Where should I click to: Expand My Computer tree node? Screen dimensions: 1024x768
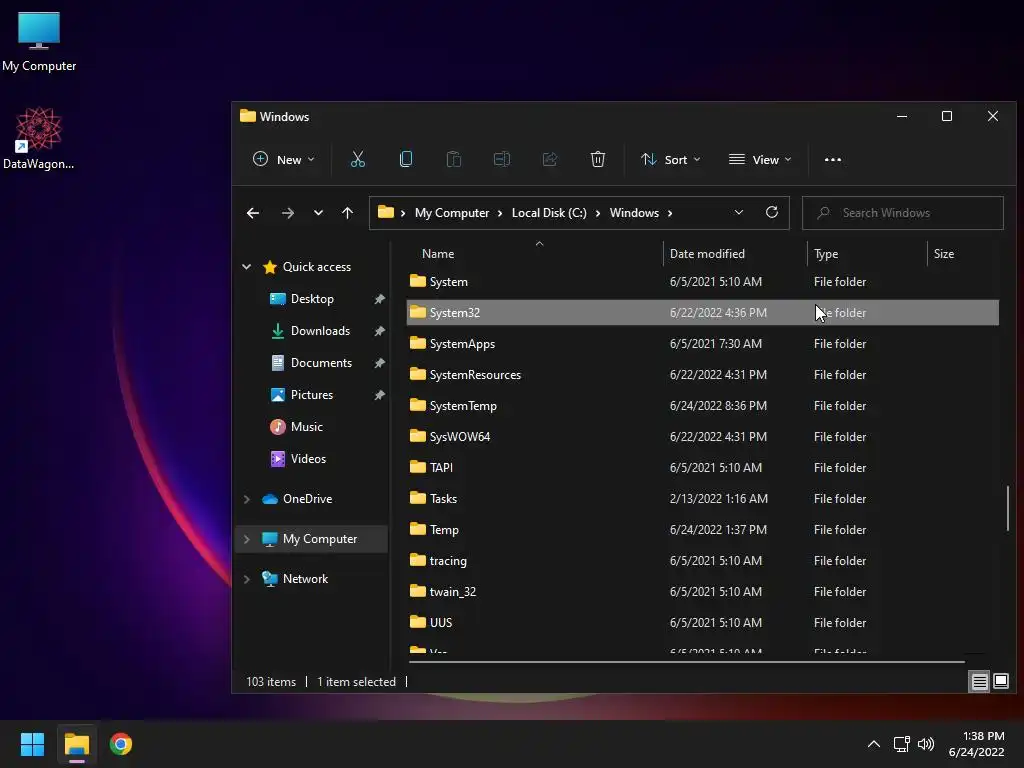(246, 539)
